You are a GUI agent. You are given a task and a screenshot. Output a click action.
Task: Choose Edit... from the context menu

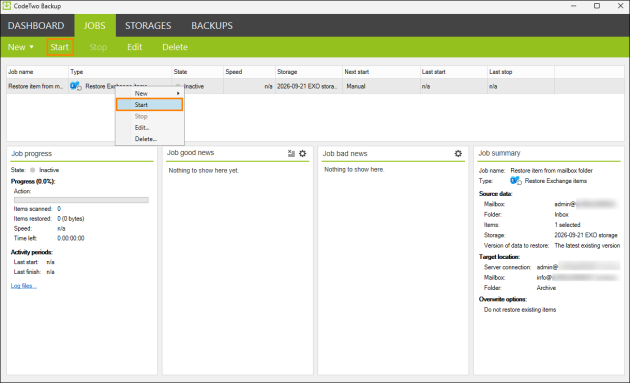click(150, 127)
